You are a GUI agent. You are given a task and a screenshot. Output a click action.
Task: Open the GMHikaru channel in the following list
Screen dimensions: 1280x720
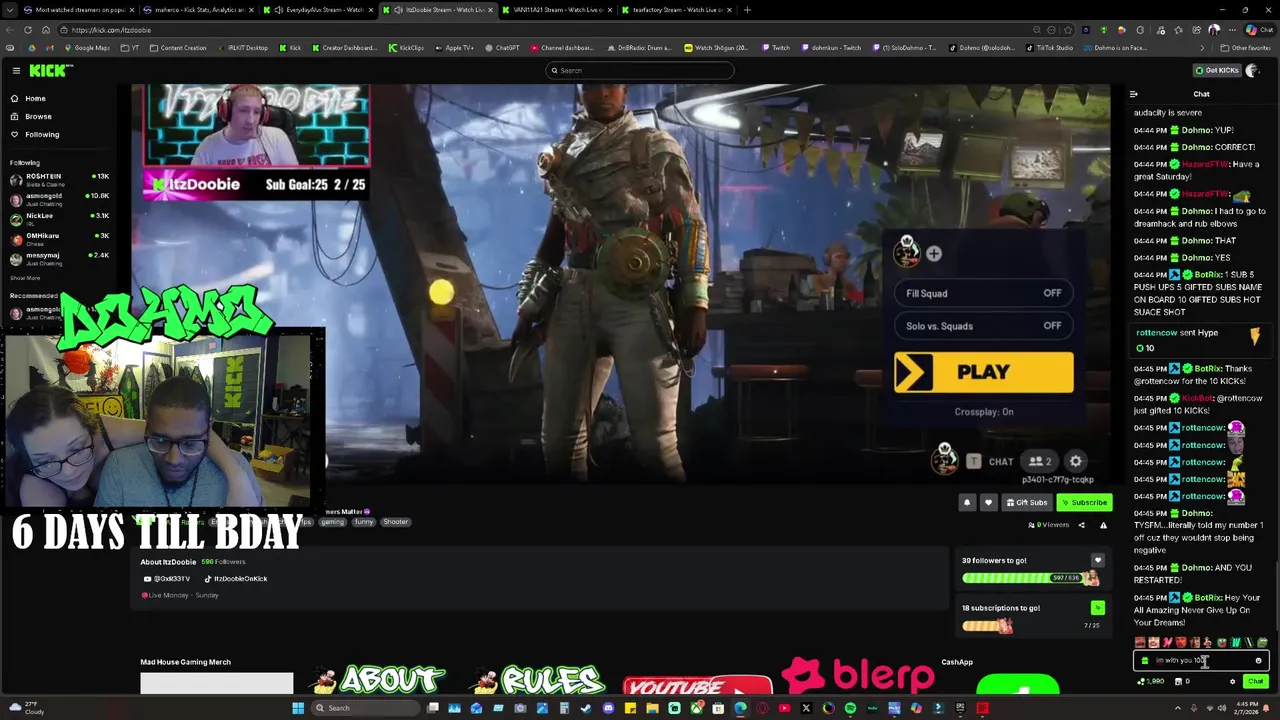click(60, 238)
